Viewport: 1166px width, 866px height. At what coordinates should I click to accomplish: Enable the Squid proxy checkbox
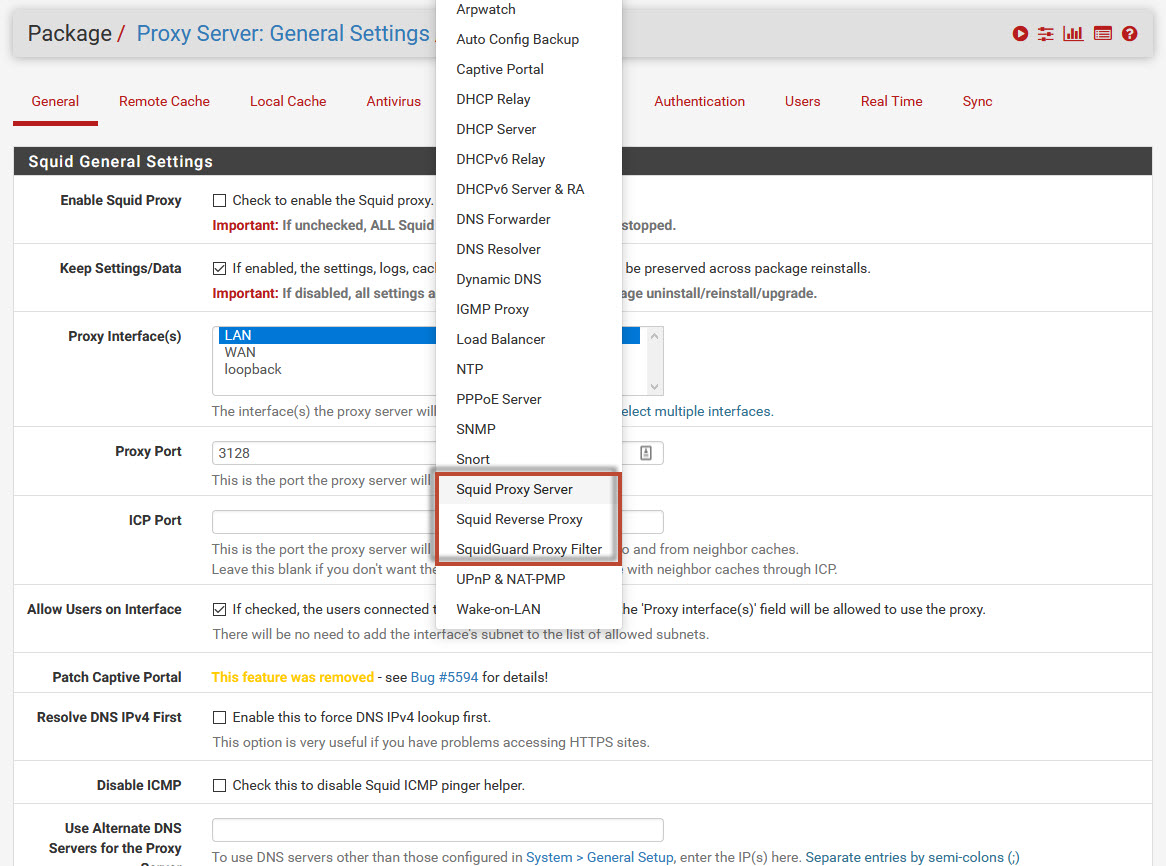tap(219, 200)
